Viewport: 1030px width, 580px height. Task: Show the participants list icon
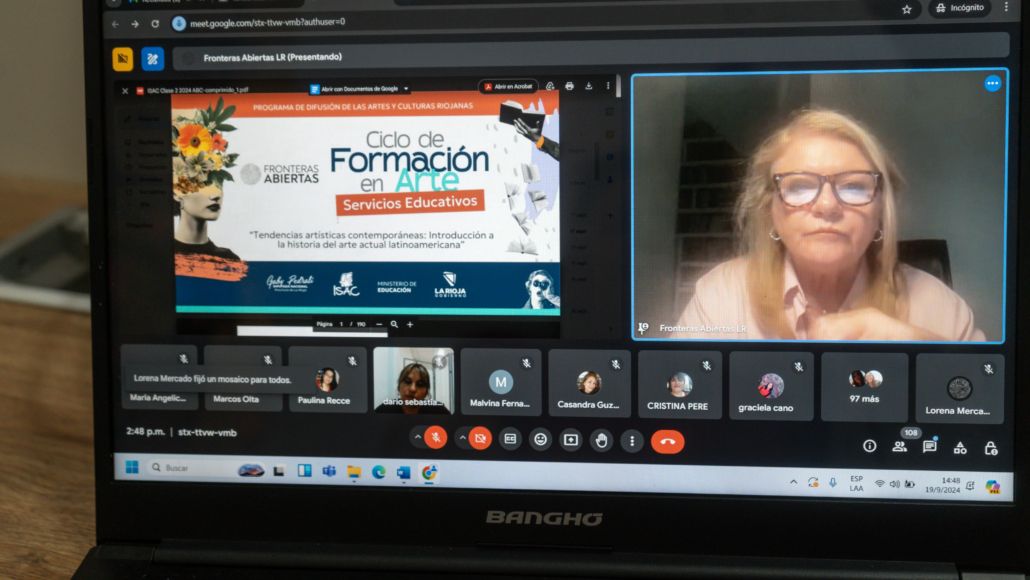(899, 447)
